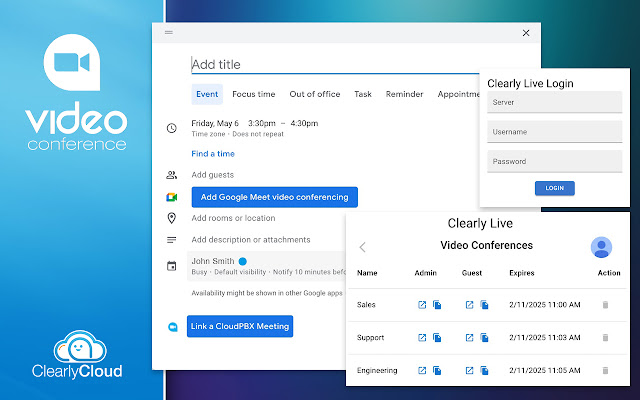Switch to the Appointment tab
This screenshot has width=640, height=400.
(x=458, y=94)
